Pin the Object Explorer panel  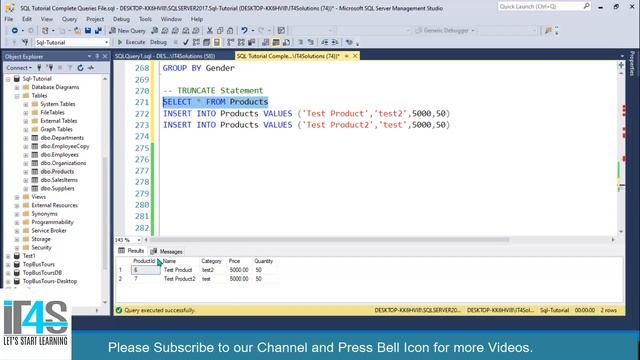click(97, 56)
